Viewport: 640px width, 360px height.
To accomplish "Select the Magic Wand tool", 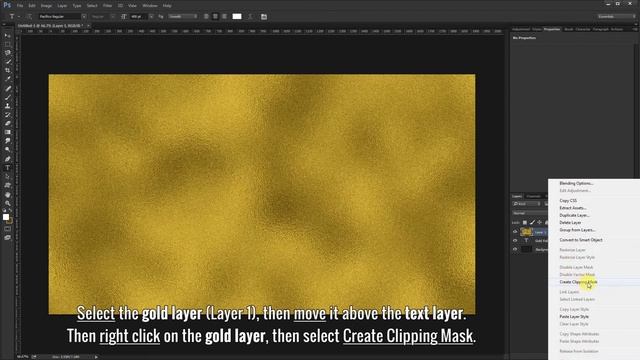I will (x=7, y=62).
